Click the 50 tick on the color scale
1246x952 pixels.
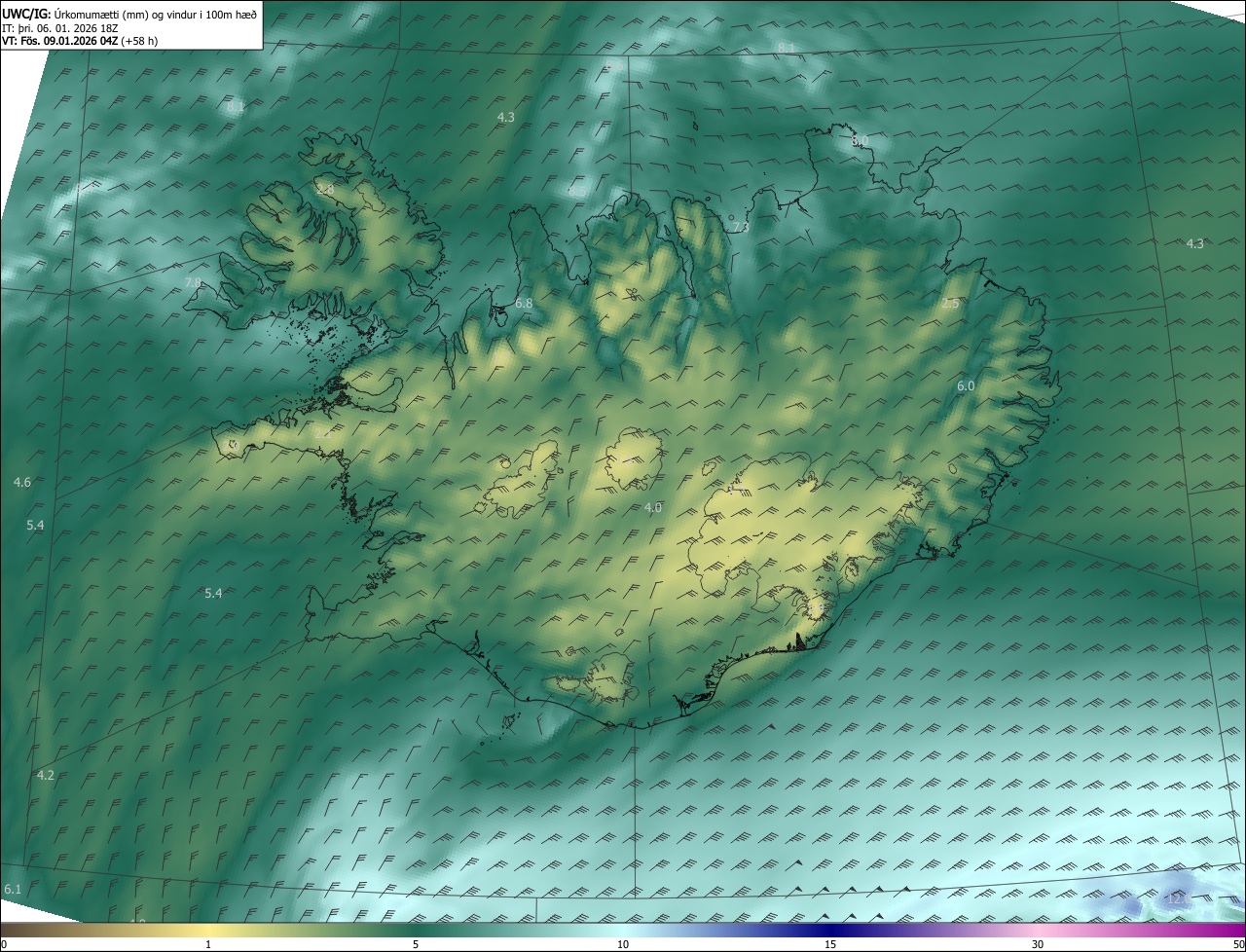1238,944
